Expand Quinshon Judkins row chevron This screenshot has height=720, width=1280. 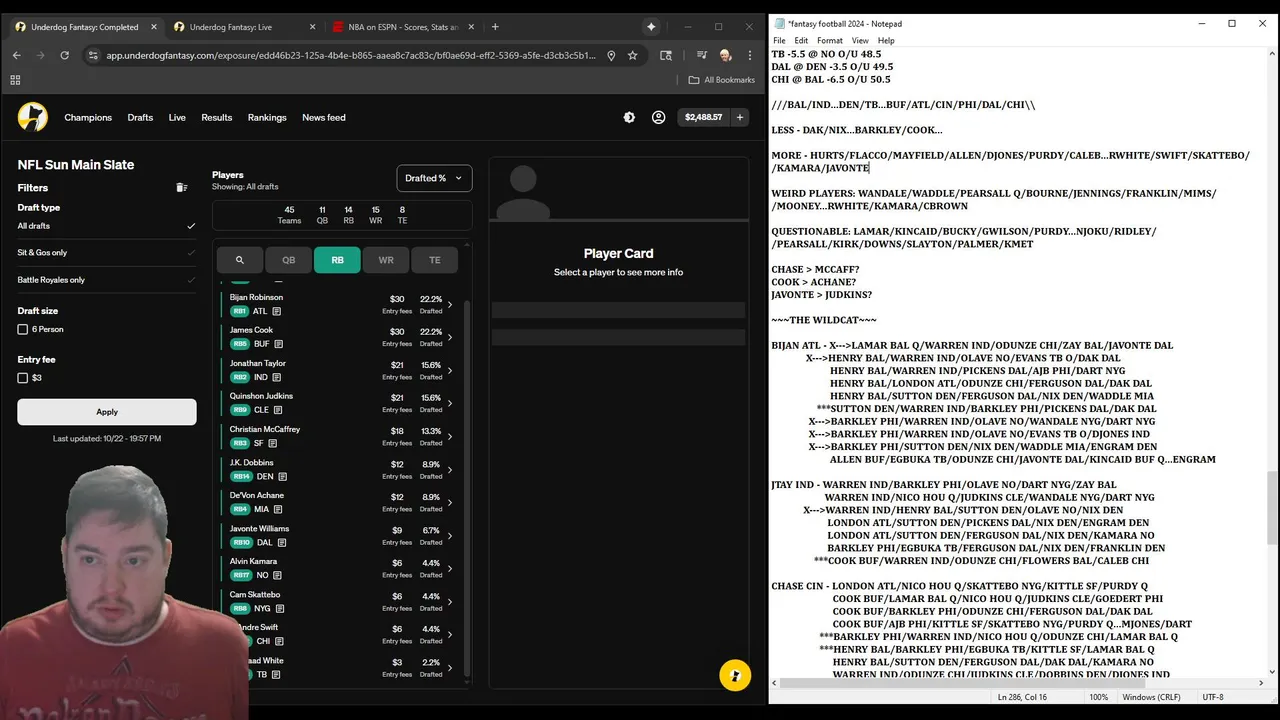pos(450,403)
